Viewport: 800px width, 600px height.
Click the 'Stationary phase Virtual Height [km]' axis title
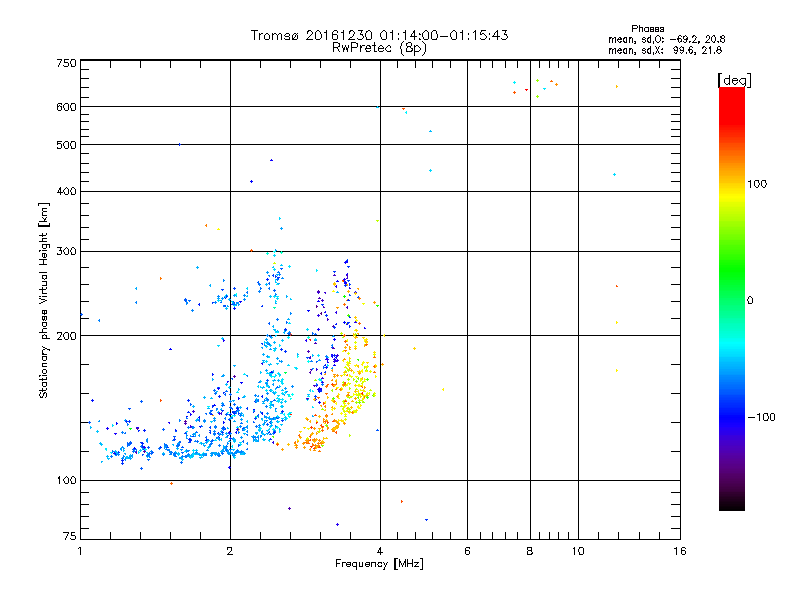click(43, 301)
